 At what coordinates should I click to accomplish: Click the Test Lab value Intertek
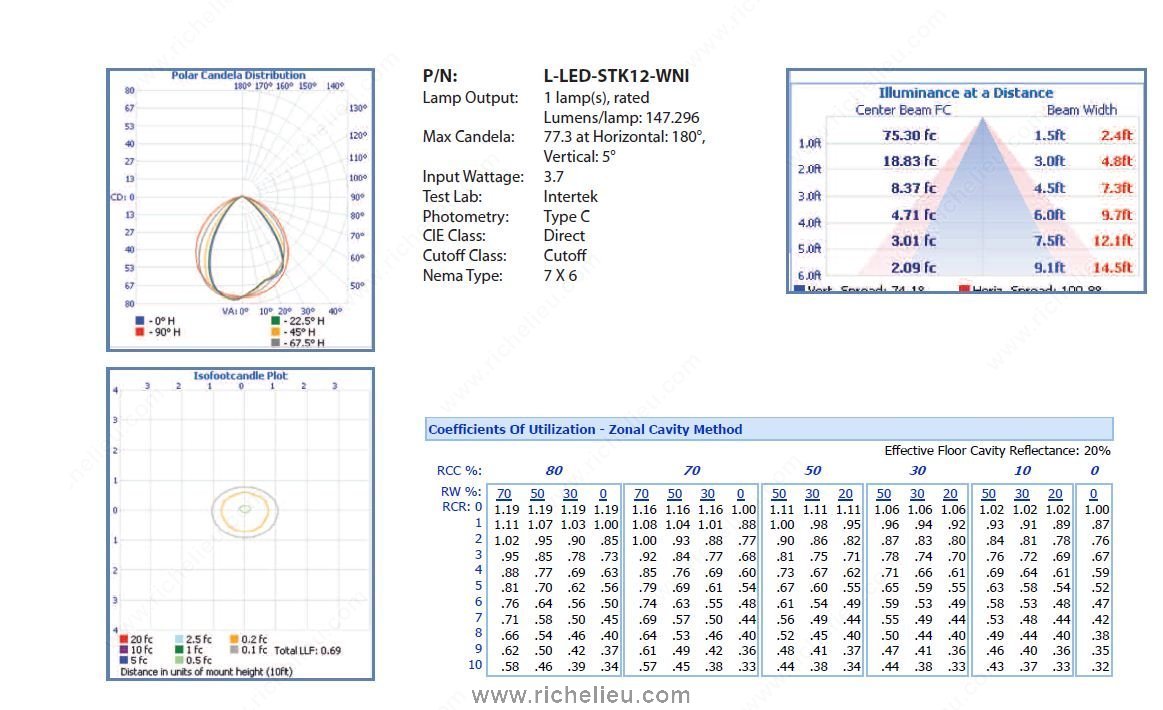570,197
